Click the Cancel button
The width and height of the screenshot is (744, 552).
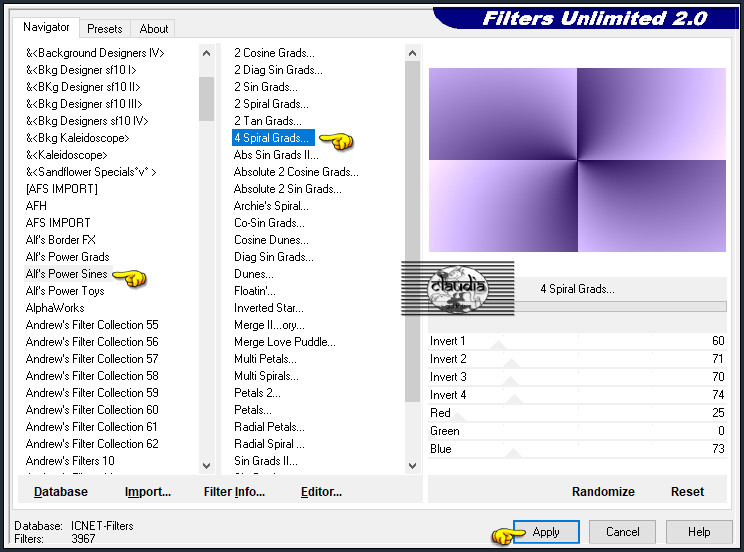coord(623,532)
